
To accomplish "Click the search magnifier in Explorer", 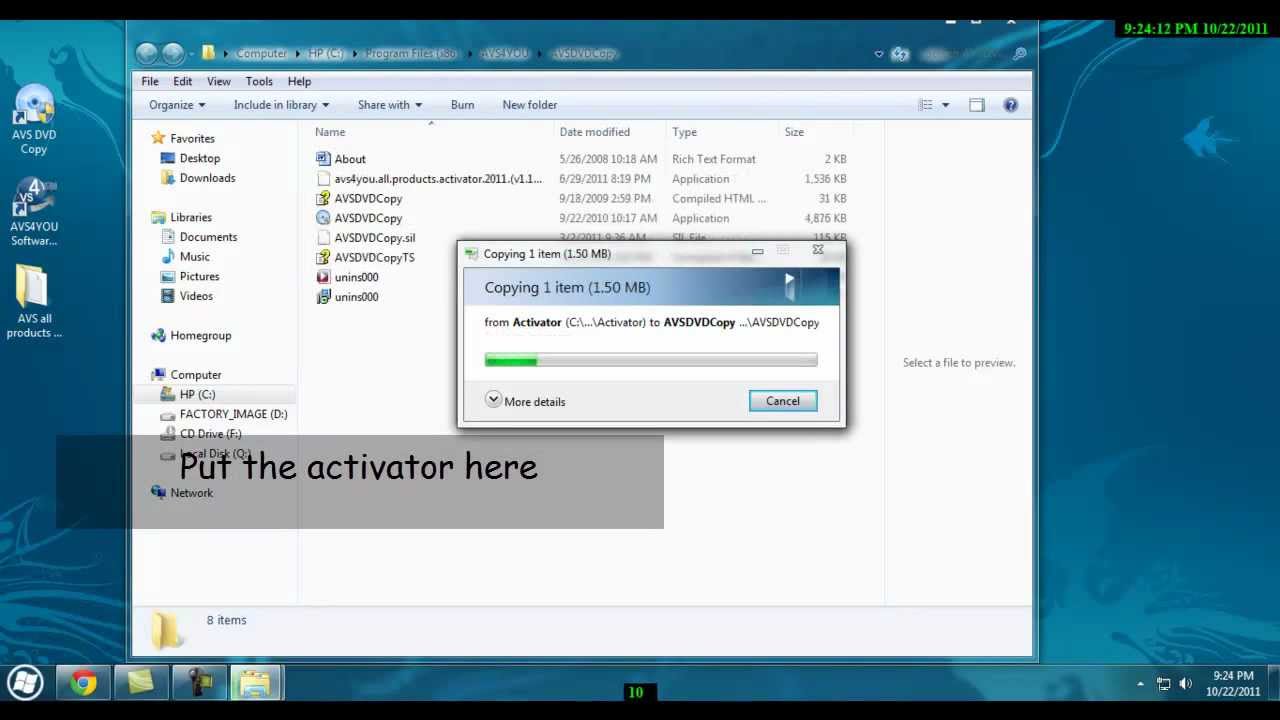I will coord(1019,54).
